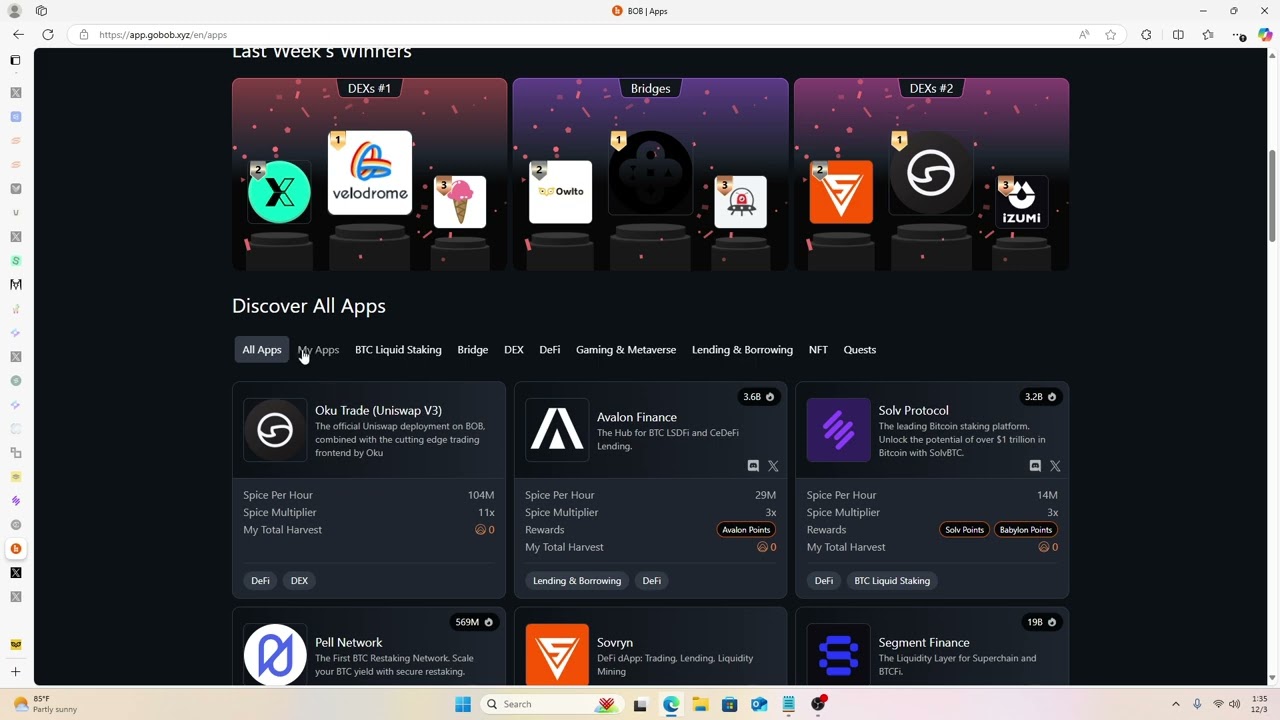Viewport: 1280px width, 720px height.
Task: Open Copilot icon in browser toolbar
Action: tap(1265, 35)
